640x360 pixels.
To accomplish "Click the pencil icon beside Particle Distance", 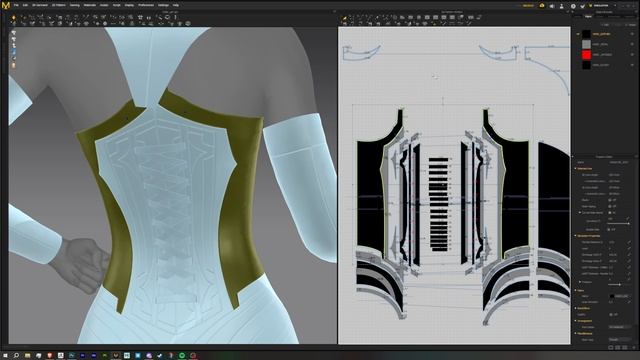I will (629, 242).
